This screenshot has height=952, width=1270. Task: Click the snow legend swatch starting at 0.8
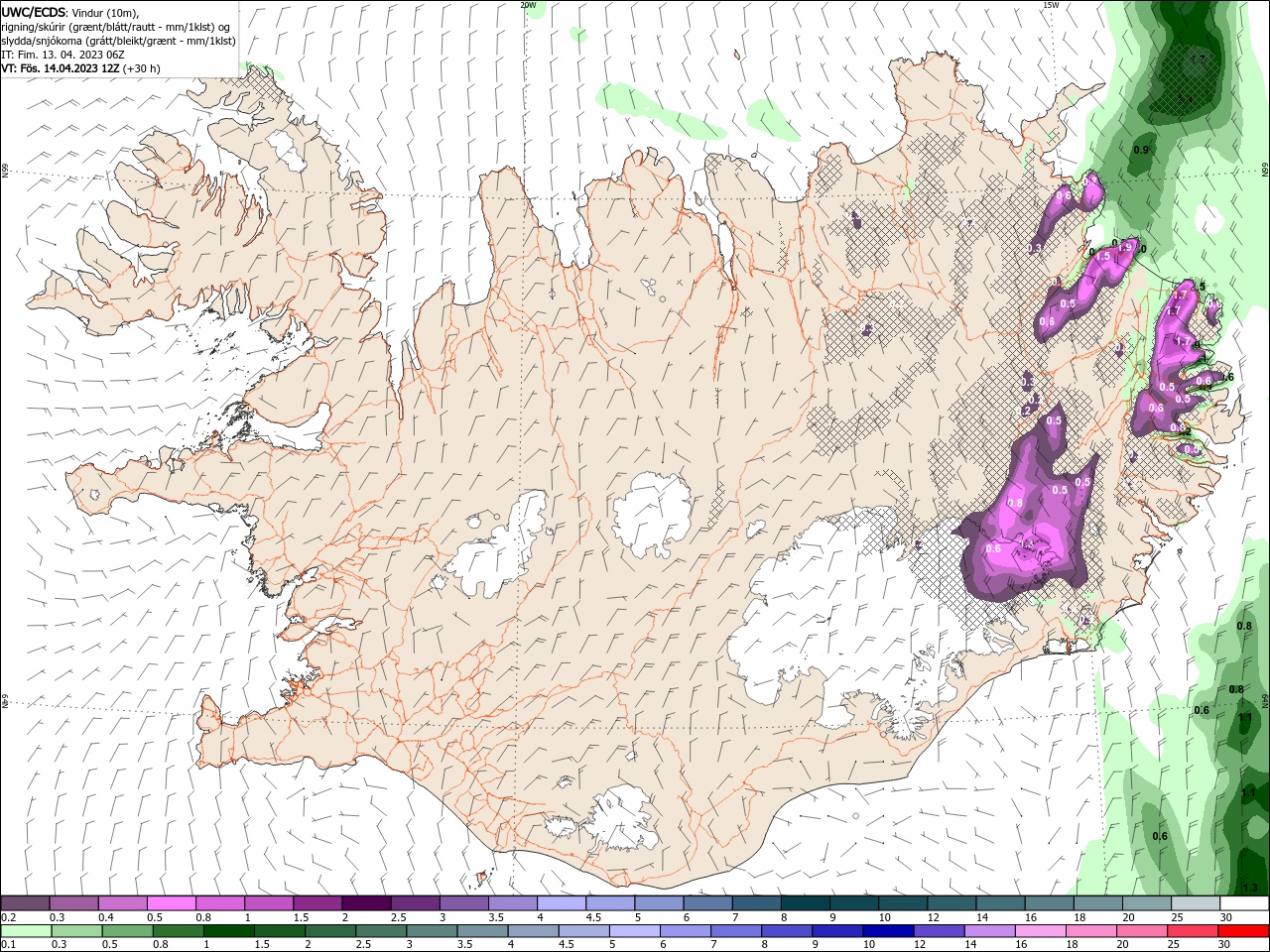point(219,903)
